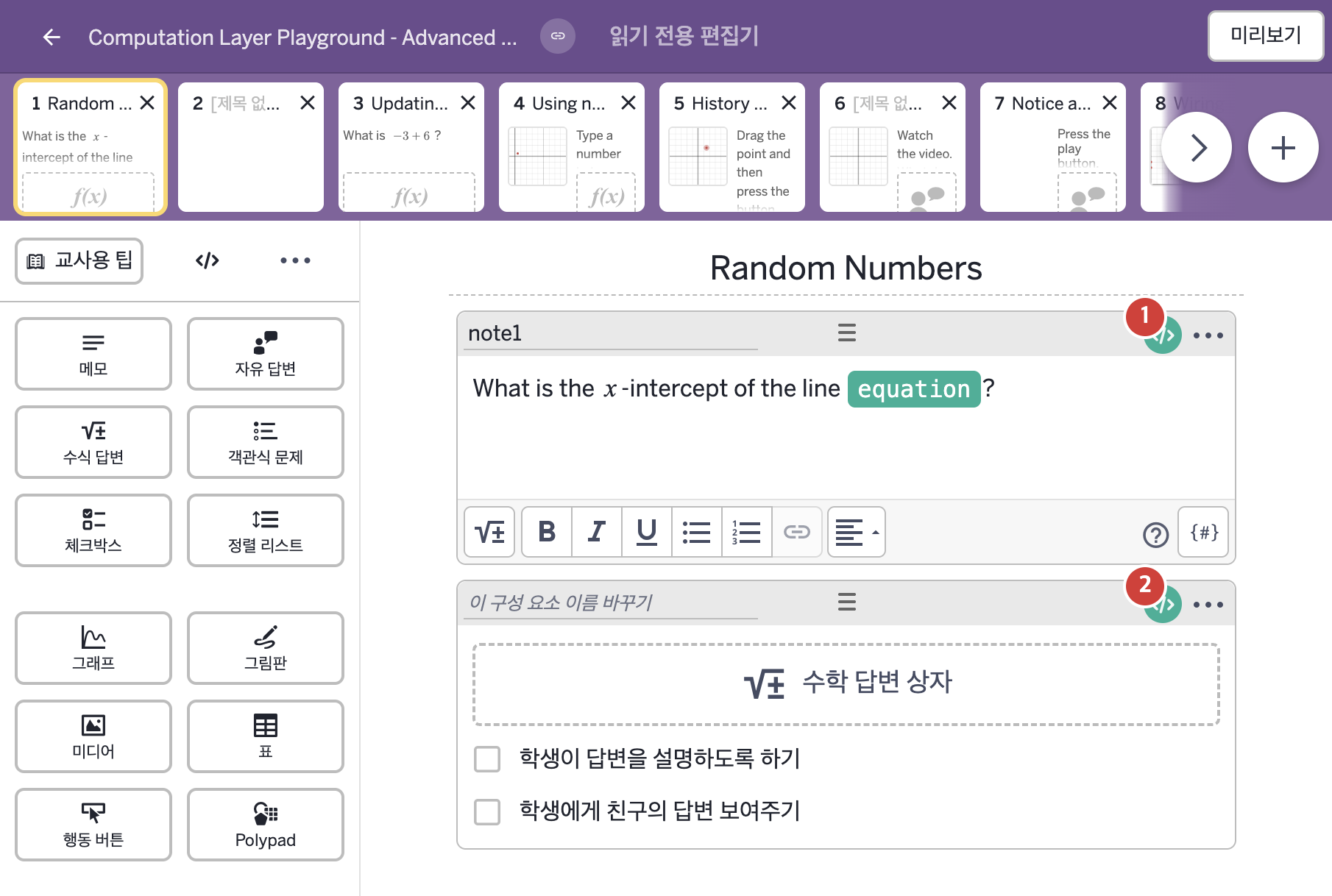Add a 객관식 문제 multiple choice component
This screenshot has width=1332, height=896.
point(266,442)
